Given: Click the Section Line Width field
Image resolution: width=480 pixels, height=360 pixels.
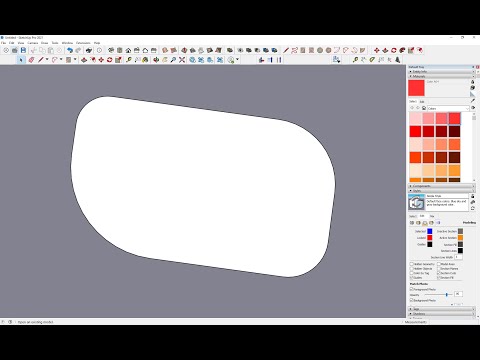Looking at the screenshot, I should click(x=458, y=257).
